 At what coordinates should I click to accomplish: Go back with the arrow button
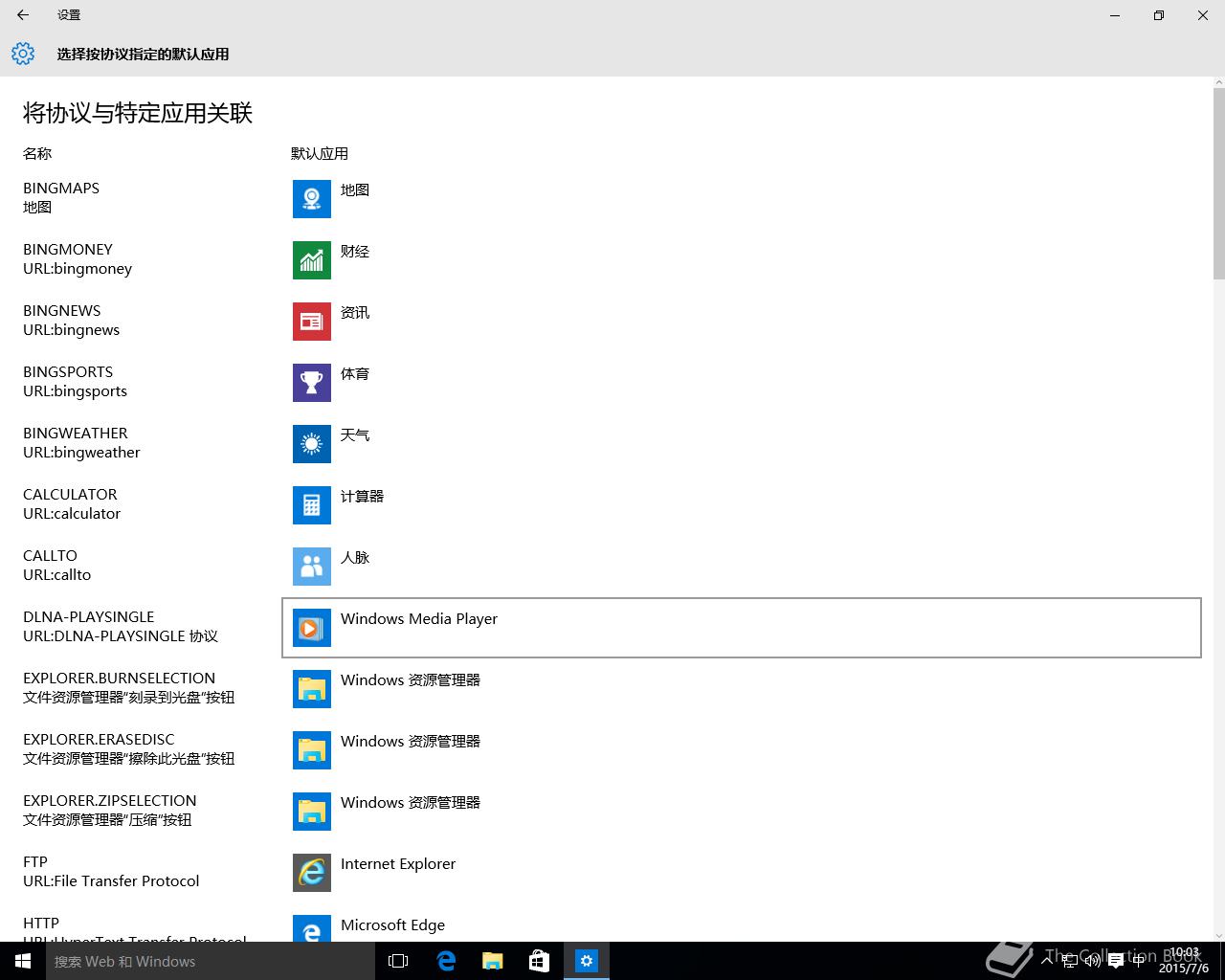coord(23,15)
